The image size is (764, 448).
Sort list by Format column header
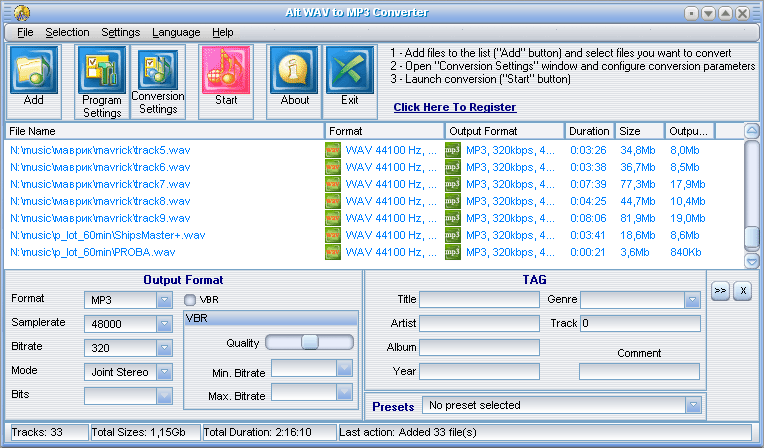[x=385, y=131]
